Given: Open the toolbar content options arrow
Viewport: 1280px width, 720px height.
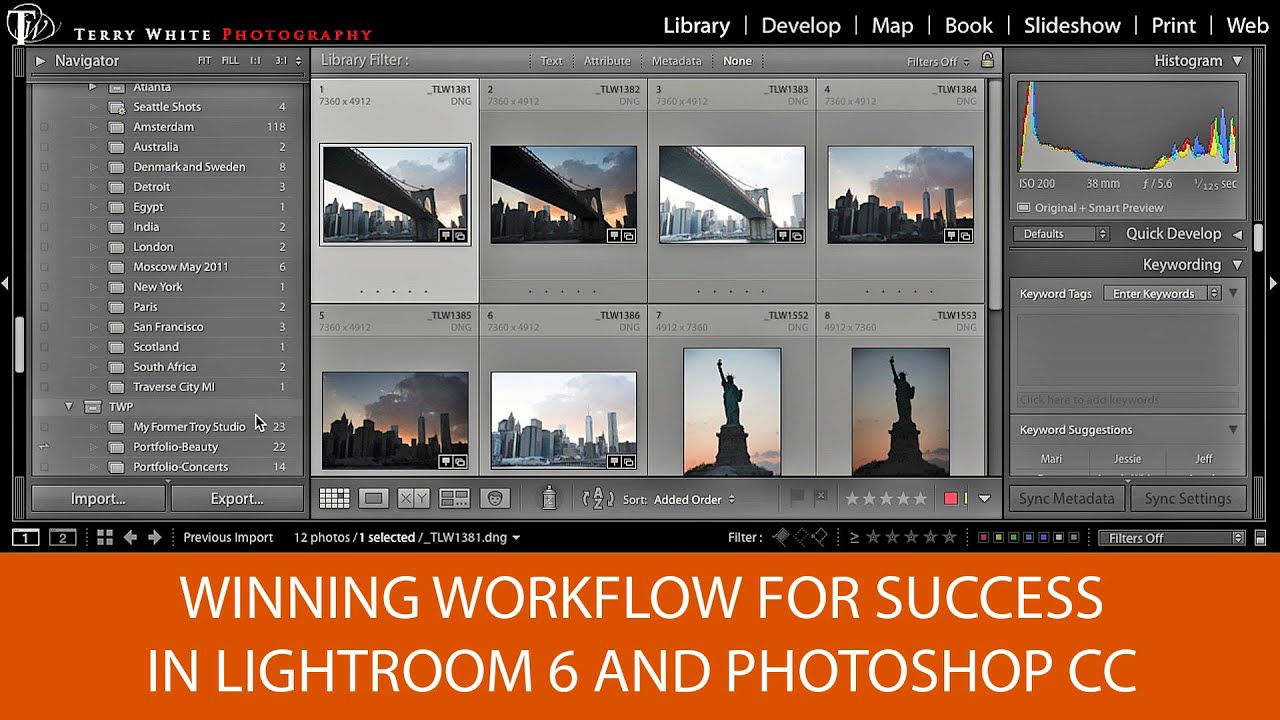Looking at the screenshot, I should tap(984, 499).
